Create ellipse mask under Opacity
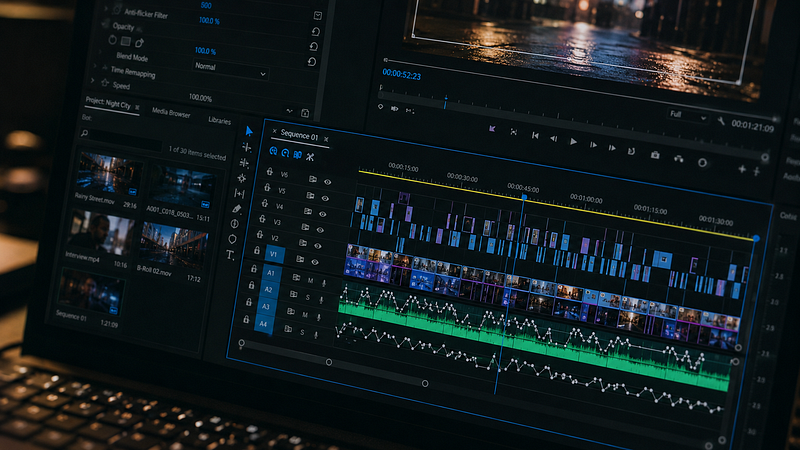The width and height of the screenshot is (800, 450). 112,40
